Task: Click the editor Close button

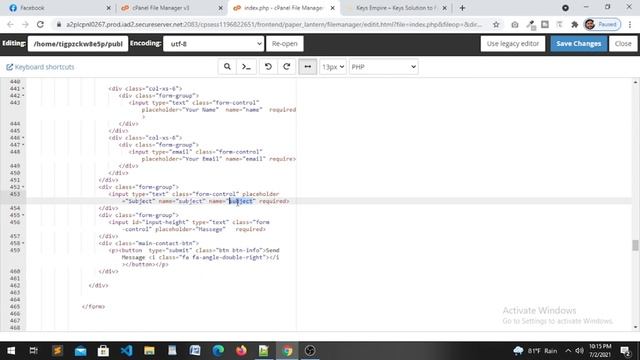Action: pos(623,44)
